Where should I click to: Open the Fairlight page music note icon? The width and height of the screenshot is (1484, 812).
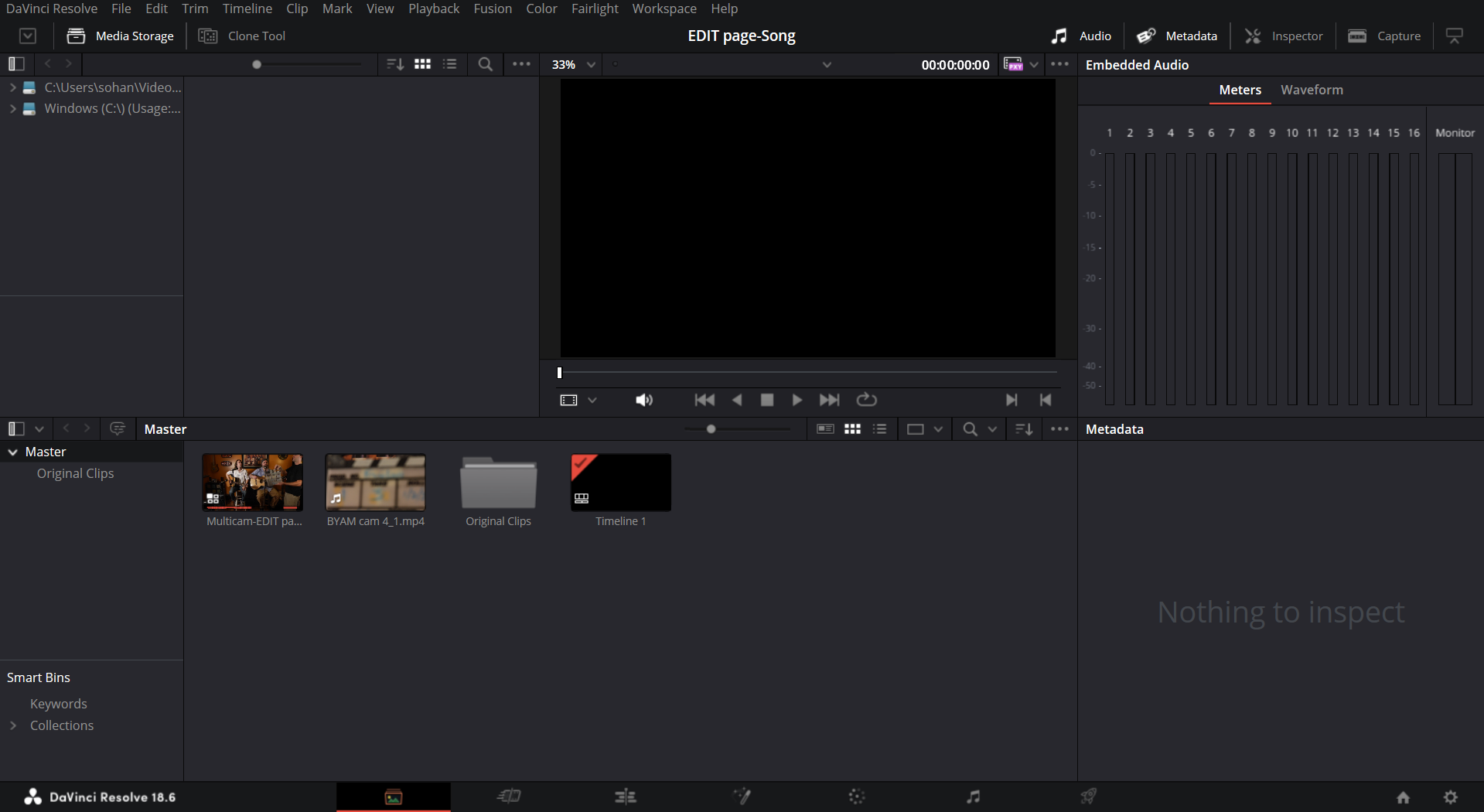973,796
